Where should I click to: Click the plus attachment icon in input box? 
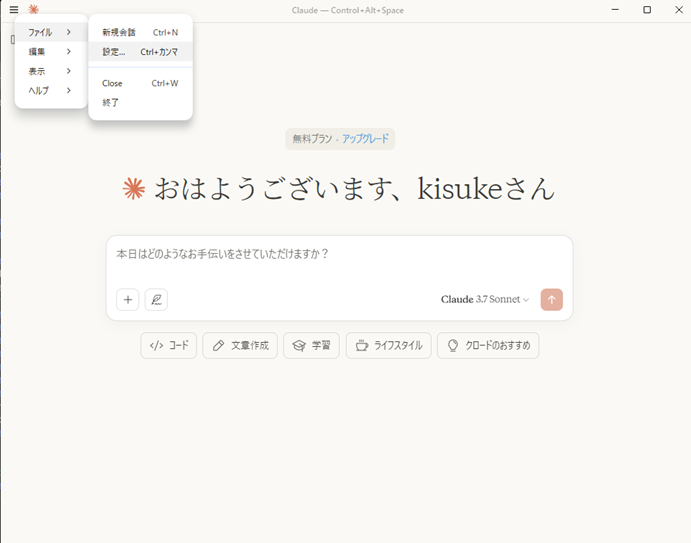pyautogui.click(x=128, y=299)
